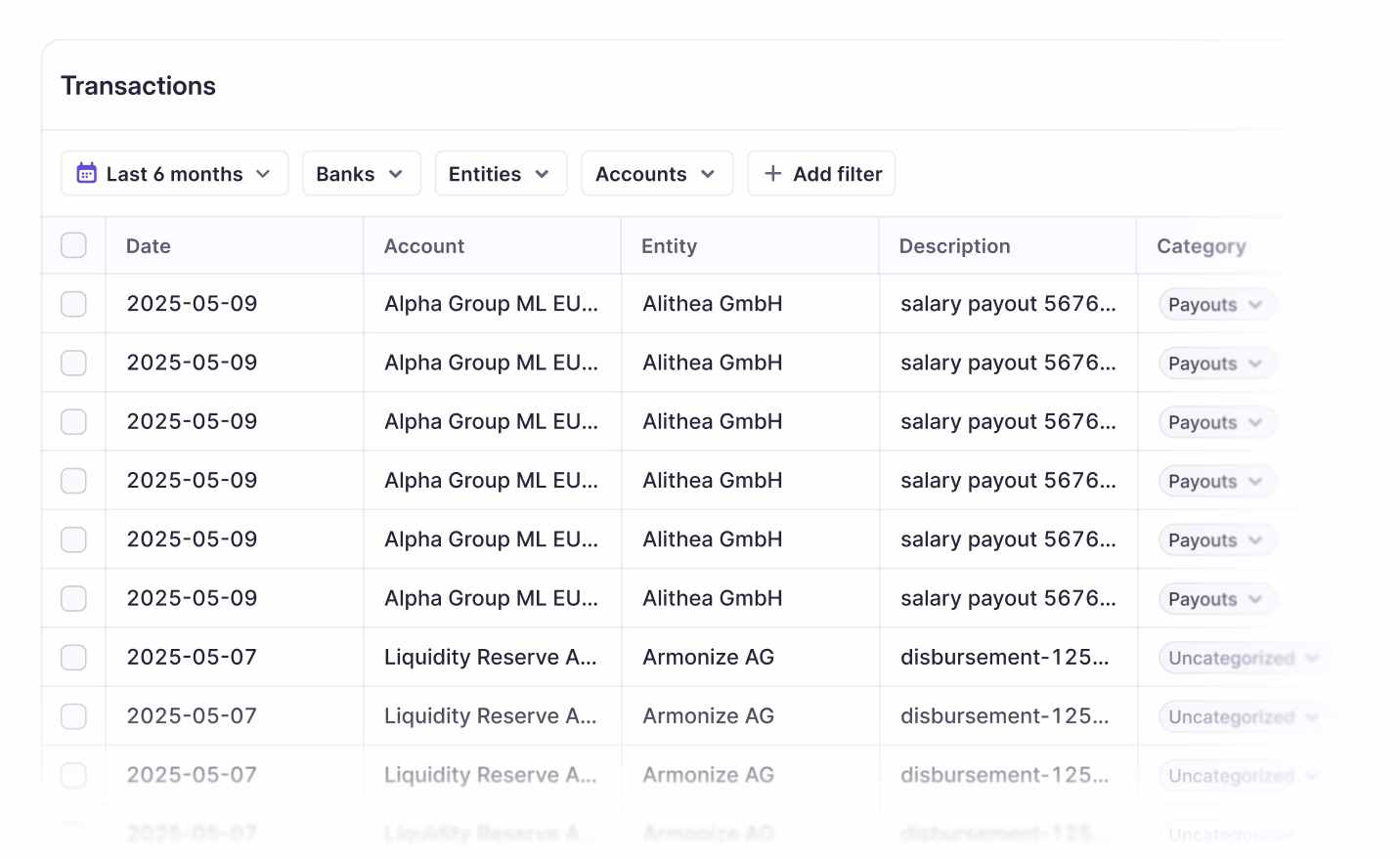Open Payouts category dropdown in first row
Viewport: 1400px width, 860px height.
1216,304
